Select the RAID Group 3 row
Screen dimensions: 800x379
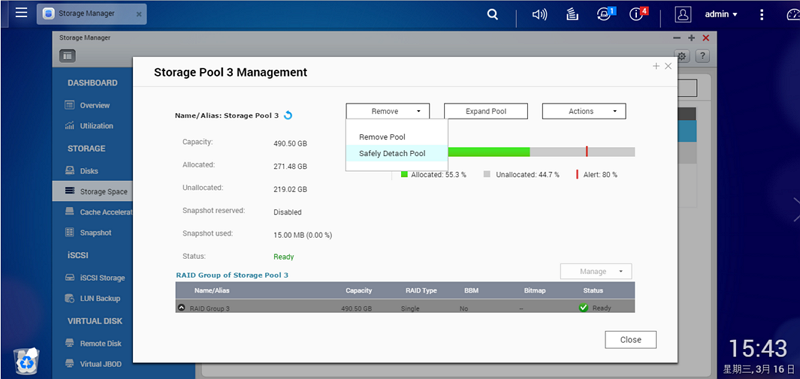405,306
